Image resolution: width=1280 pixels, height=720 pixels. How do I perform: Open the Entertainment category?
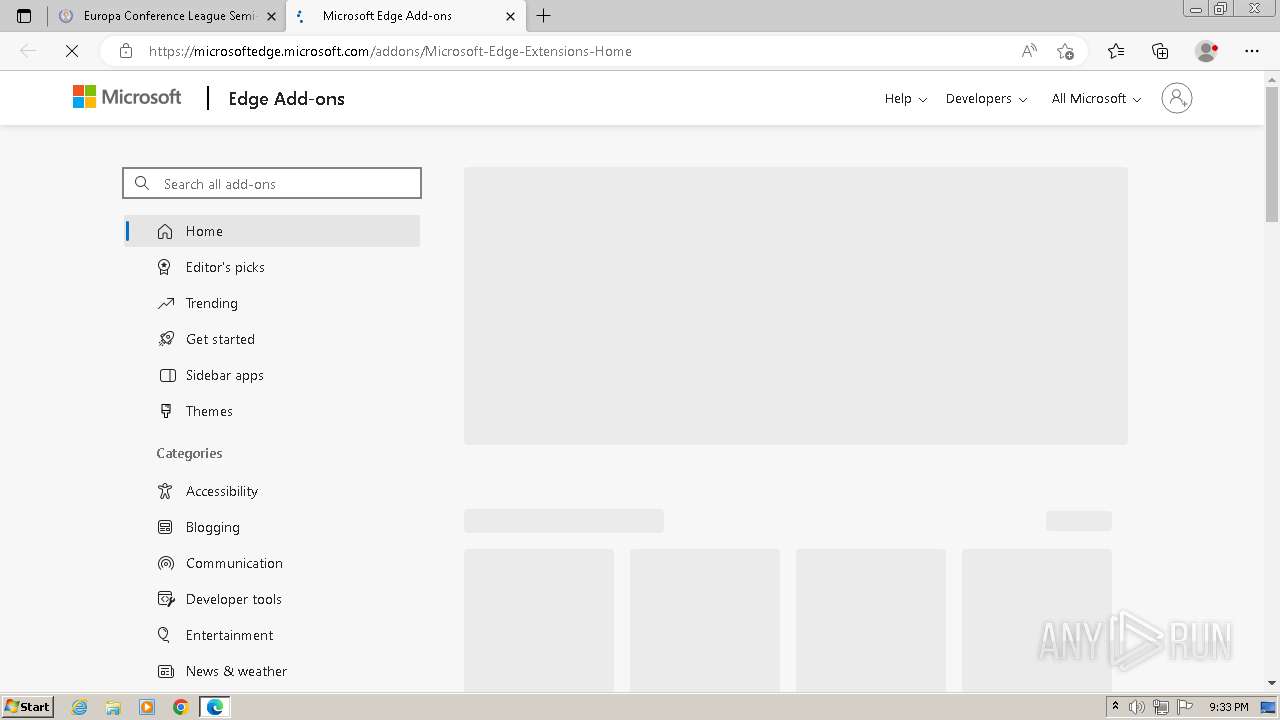(272, 635)
